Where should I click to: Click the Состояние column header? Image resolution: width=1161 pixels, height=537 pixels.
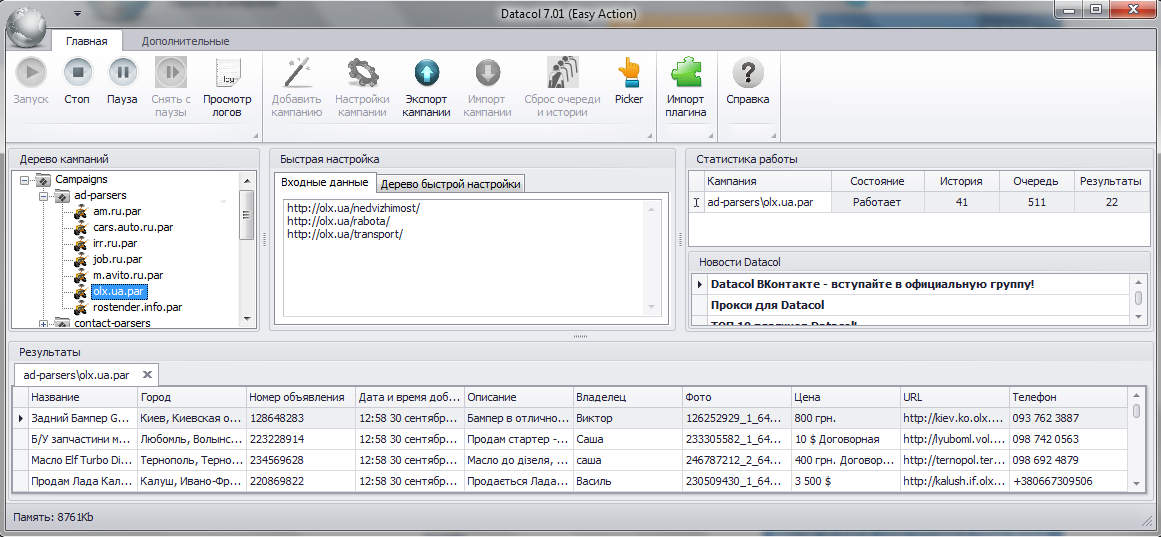click(877, 181)
